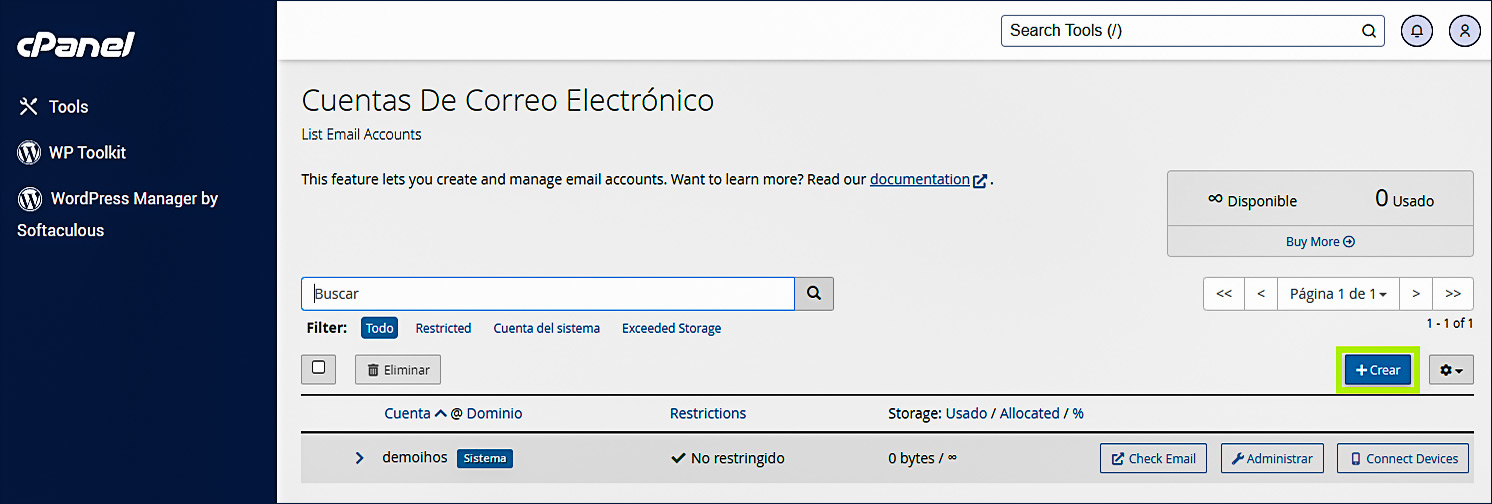Go to the previous page arrow

coord(1261,294)
